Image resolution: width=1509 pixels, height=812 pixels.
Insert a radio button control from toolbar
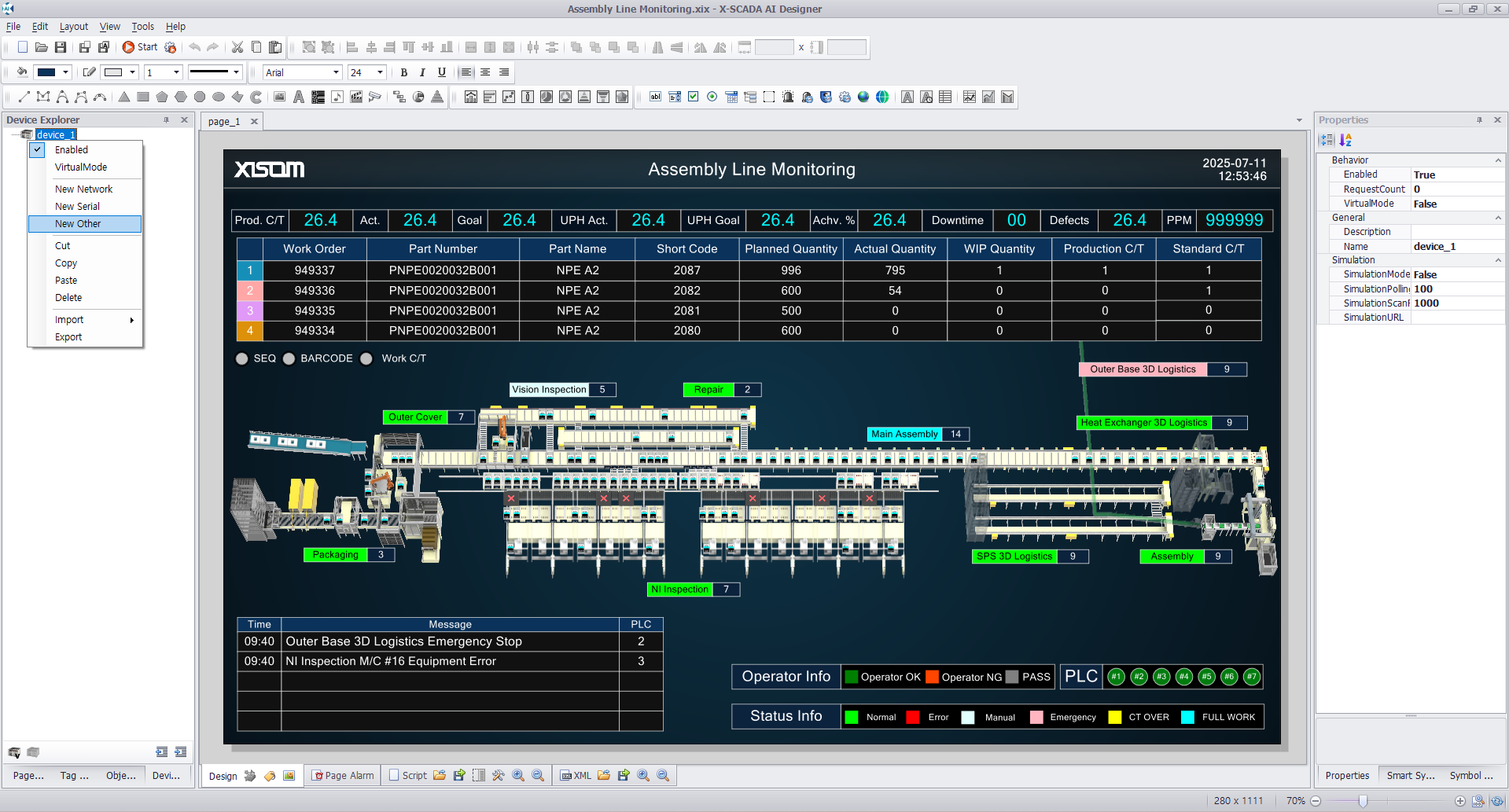[x=712, y=97]
